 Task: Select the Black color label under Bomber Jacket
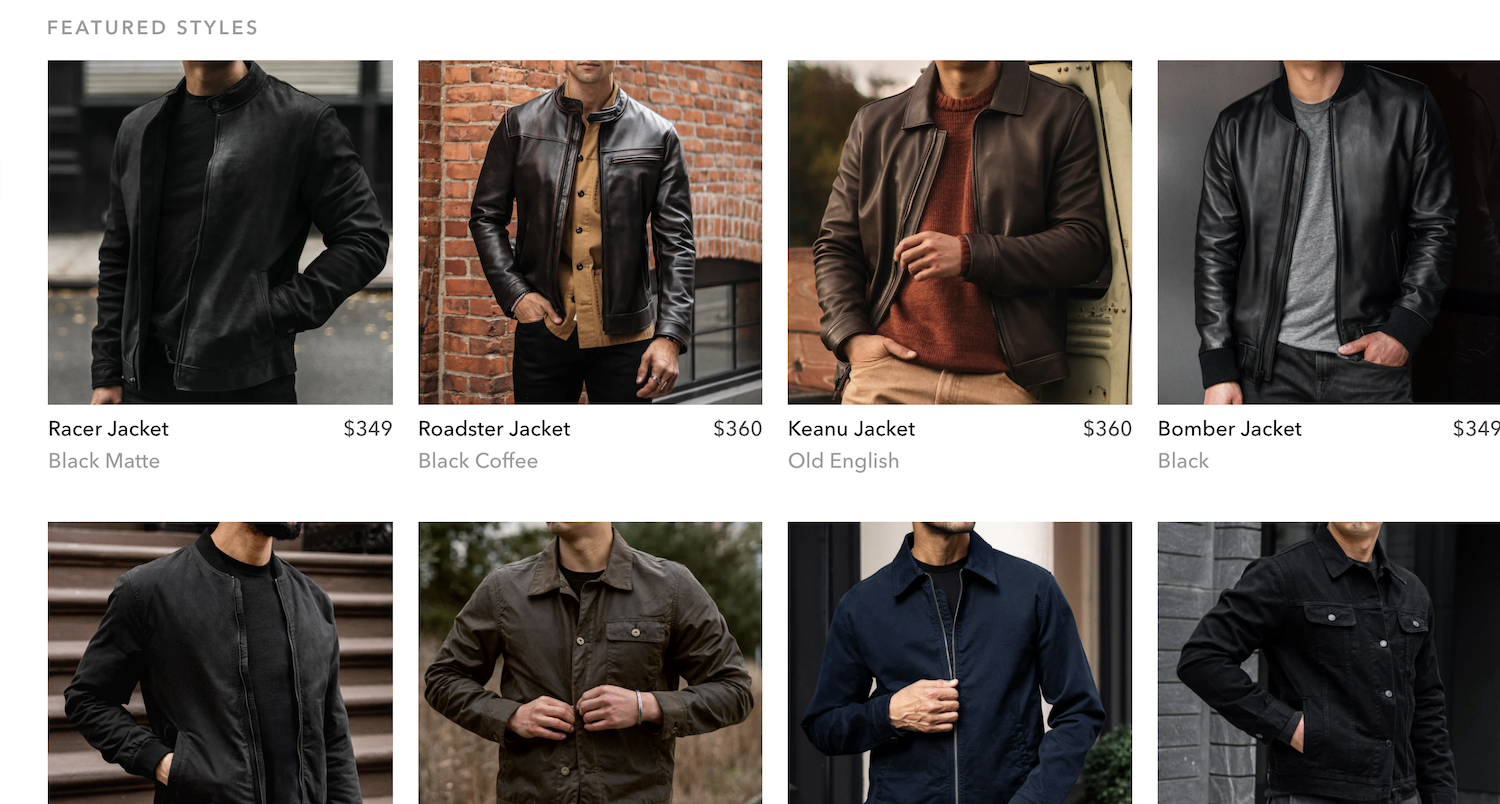(x=1183, y=461)
